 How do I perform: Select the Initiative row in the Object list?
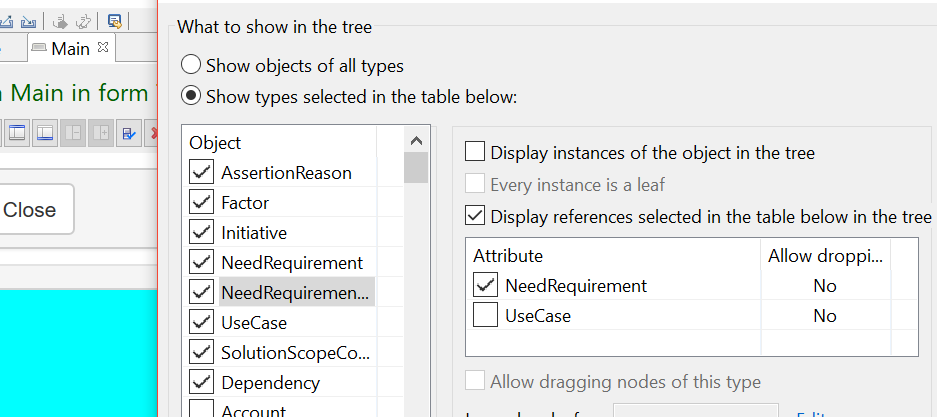point(254,233)
